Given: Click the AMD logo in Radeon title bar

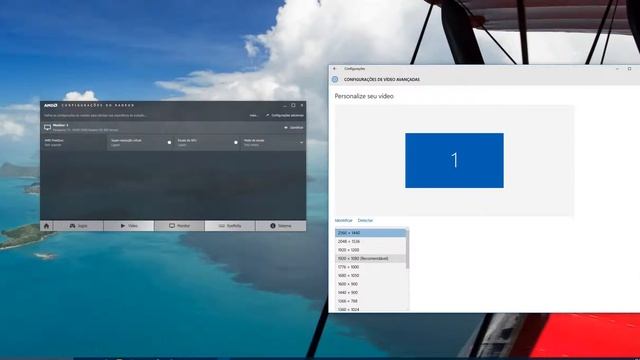Looking at the screenshot, I should pos(51,105).
